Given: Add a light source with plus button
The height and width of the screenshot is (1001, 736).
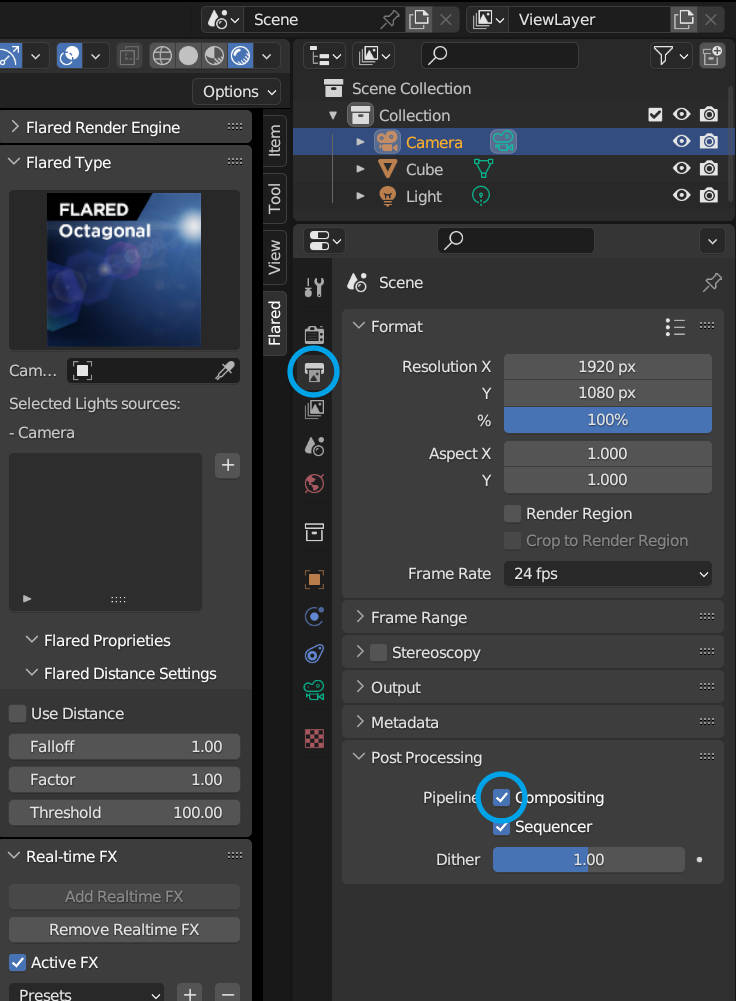Looking at the screenshot, I should (227, 465).
